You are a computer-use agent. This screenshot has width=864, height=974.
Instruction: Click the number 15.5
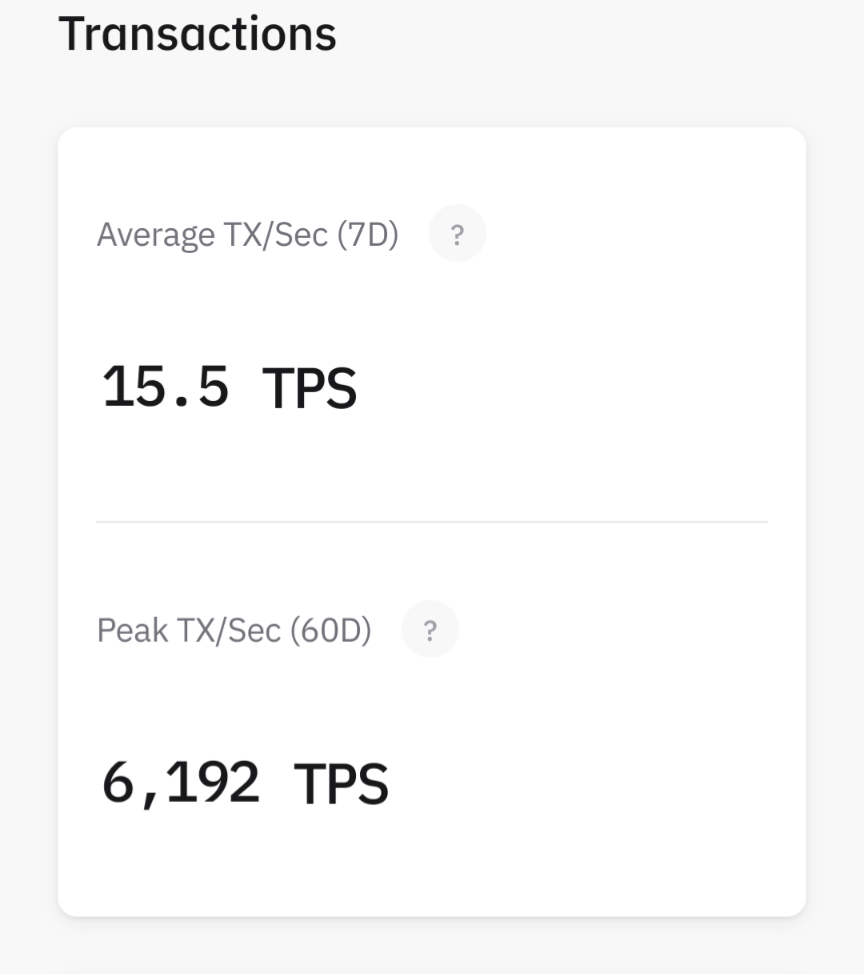click(165, 387)
